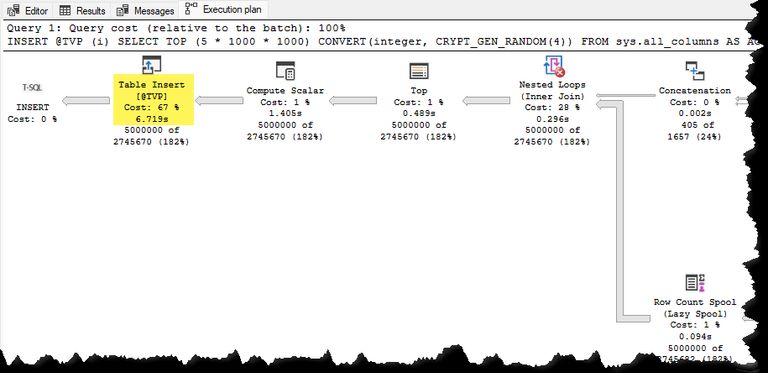Click the INSERT Cost: 0 % label
The image size is (768, 373).
[32, 113]
